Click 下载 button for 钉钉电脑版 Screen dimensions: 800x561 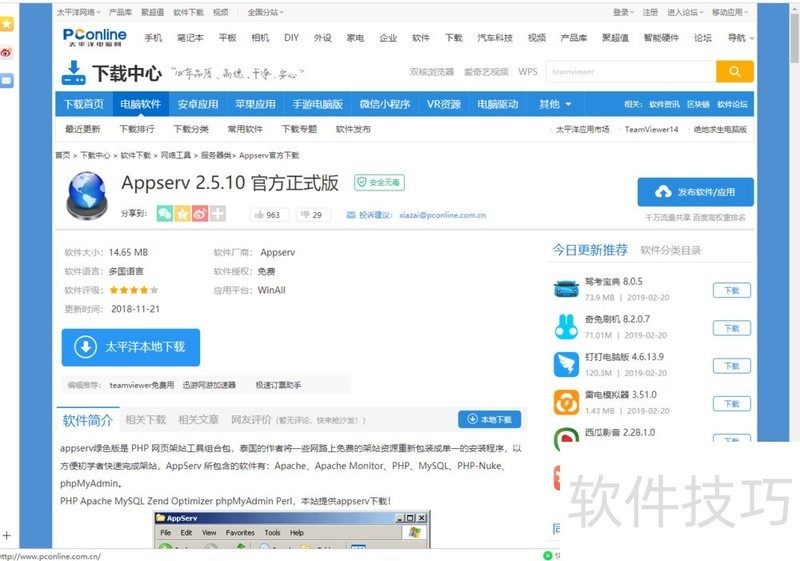click(732, 366)
